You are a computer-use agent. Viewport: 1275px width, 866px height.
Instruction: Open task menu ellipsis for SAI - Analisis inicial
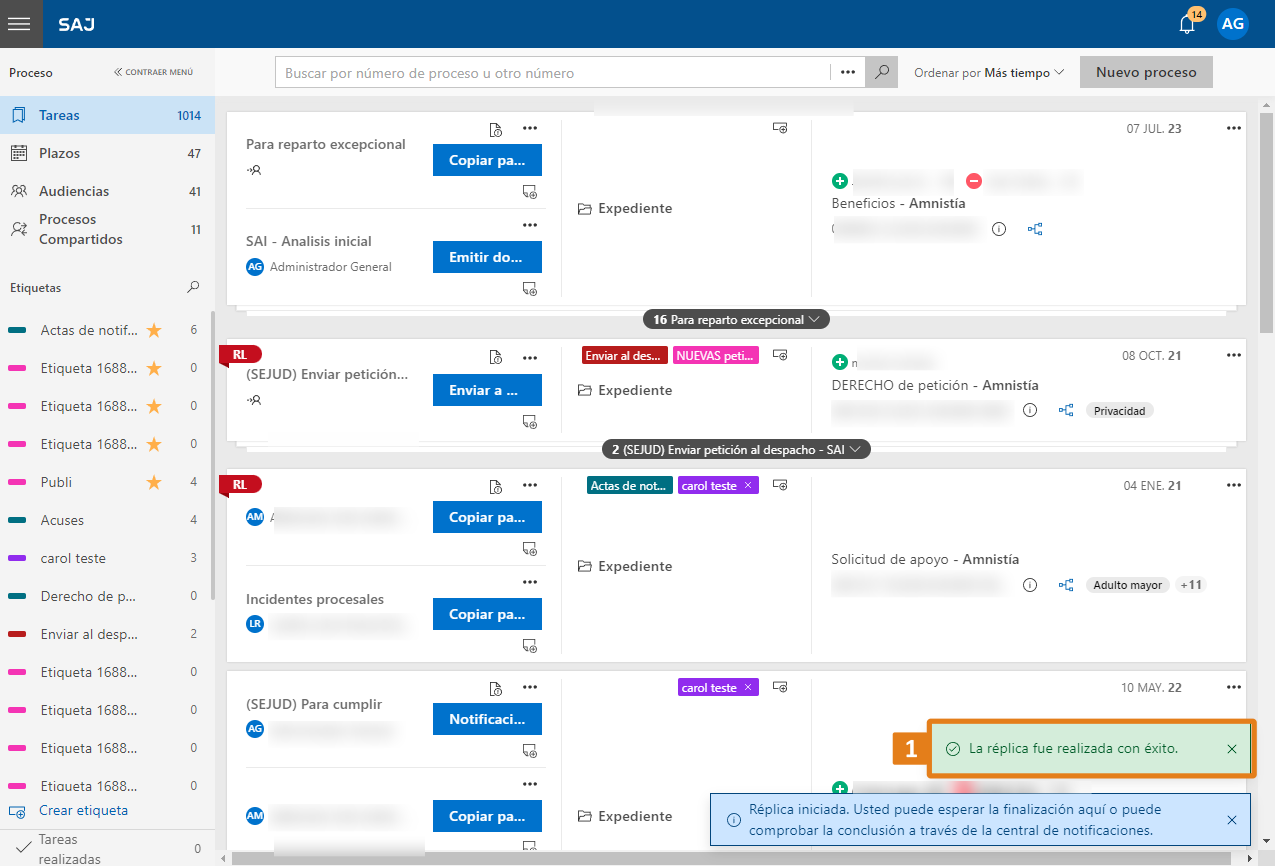click(530, 225)
